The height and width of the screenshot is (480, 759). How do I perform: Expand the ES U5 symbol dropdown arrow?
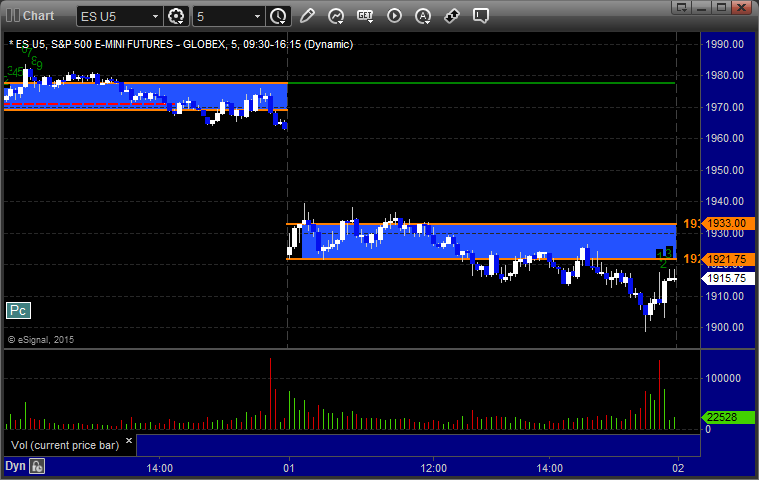tap(155, 16)
